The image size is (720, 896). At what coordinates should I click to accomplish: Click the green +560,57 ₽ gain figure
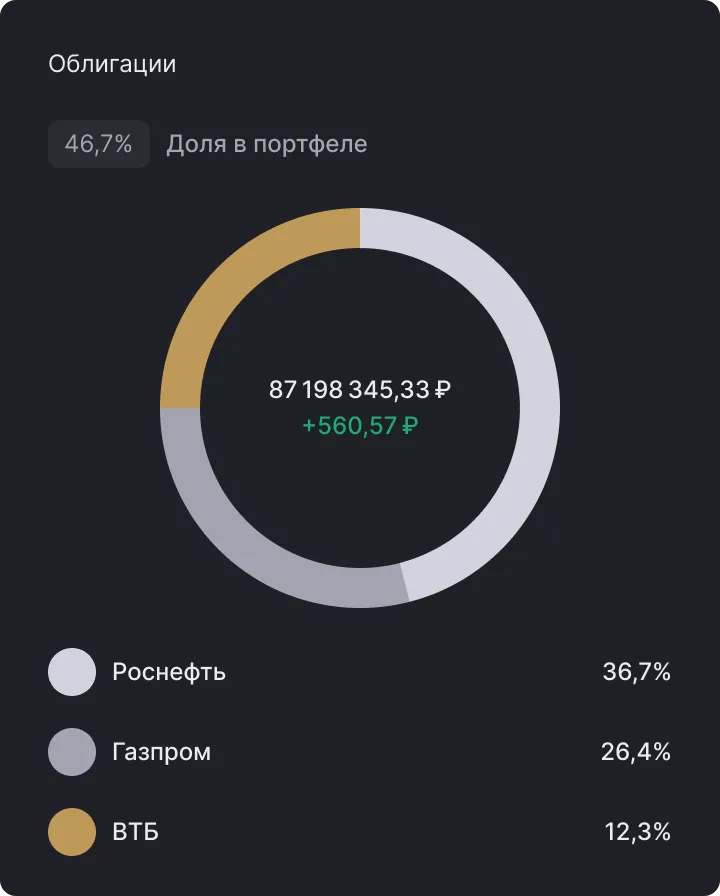pyautogui.click(x=360, y=426)
